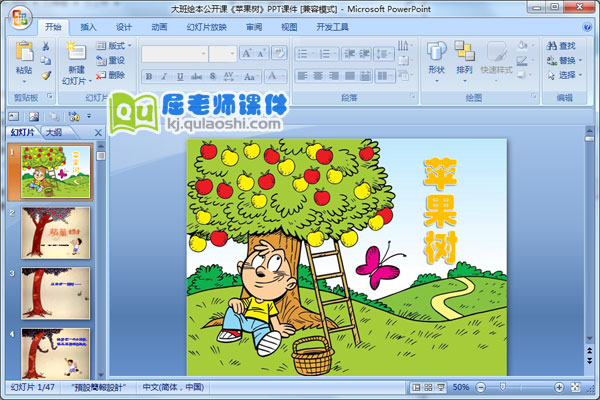The width and height of the screenshot is (600, 400).
Task: Switch to 大纲 (Outline) pane tab
Action: (54, 132)
